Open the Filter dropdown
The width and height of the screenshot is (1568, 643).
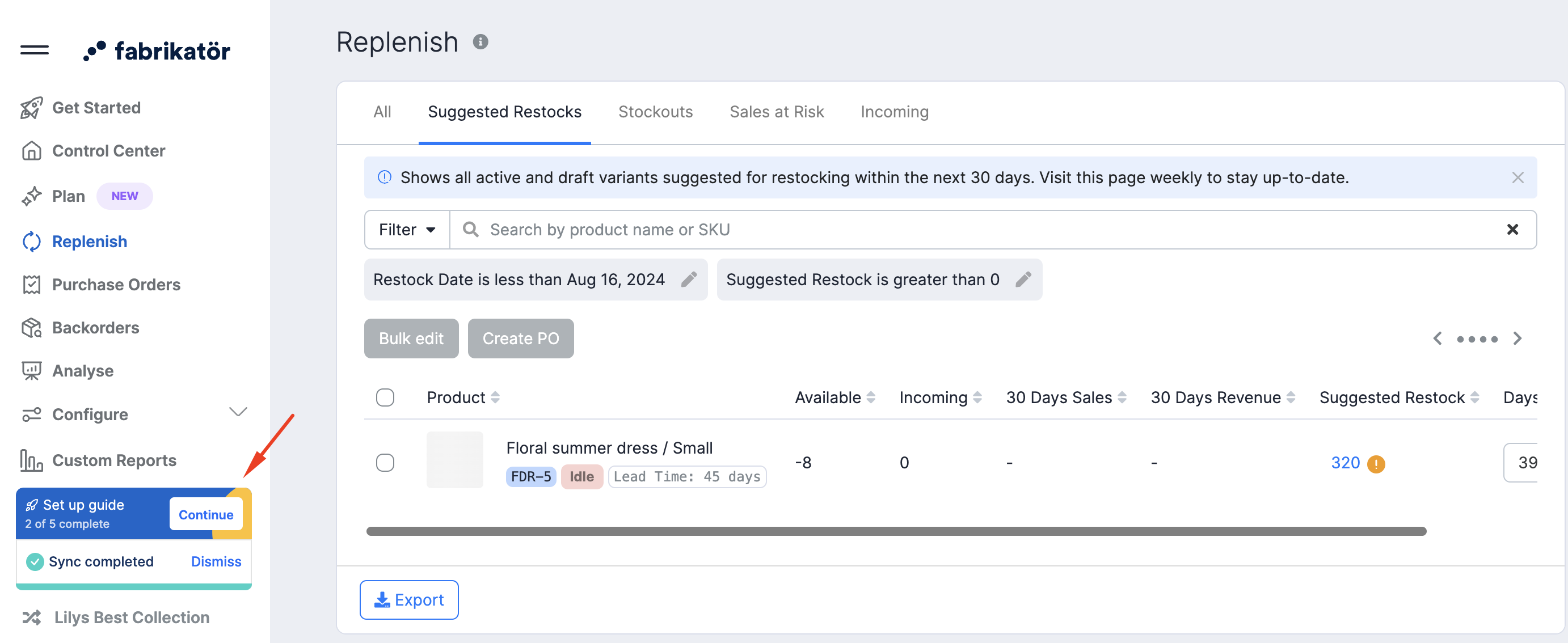tap(407, 229)
